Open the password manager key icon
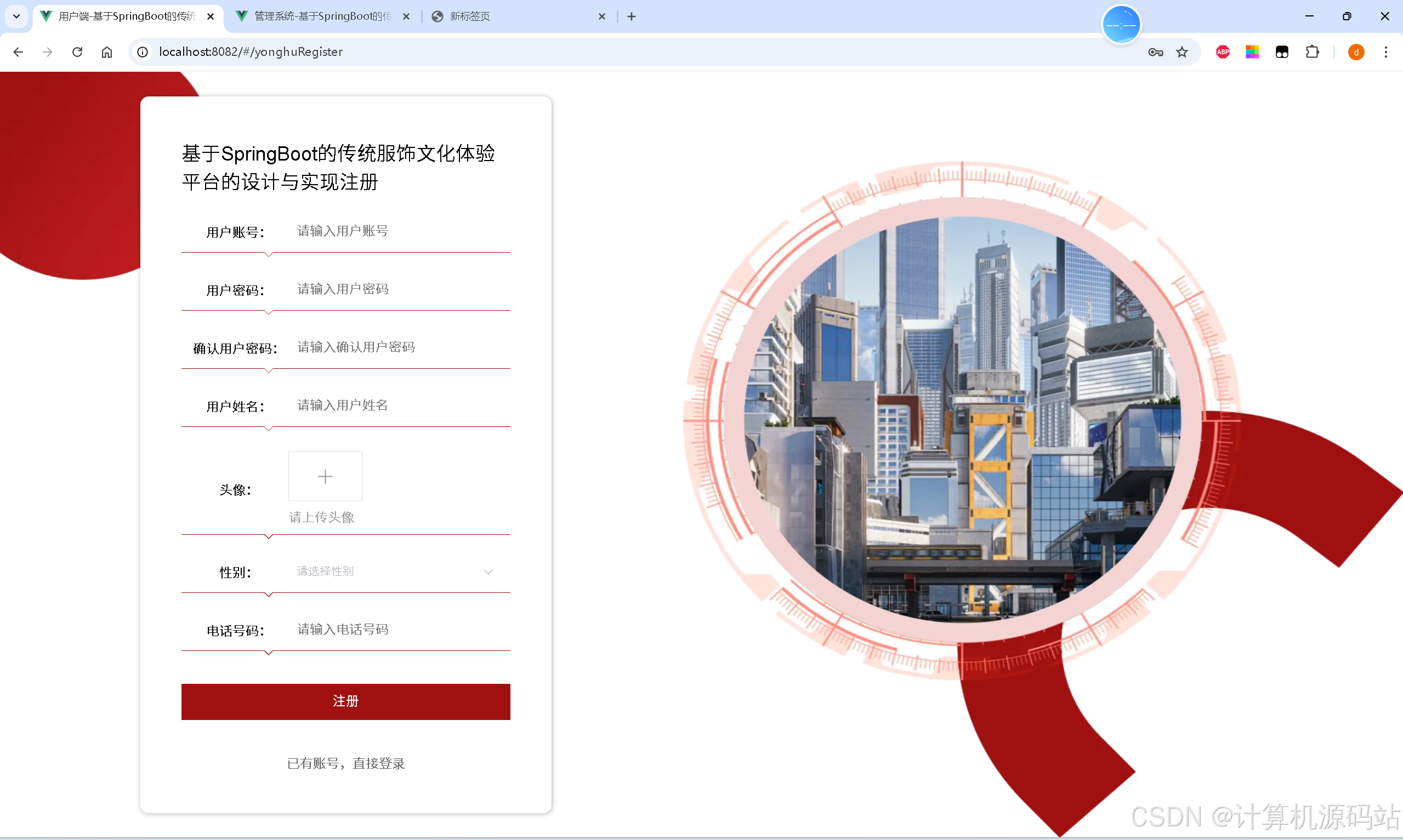 [1155, 52]
